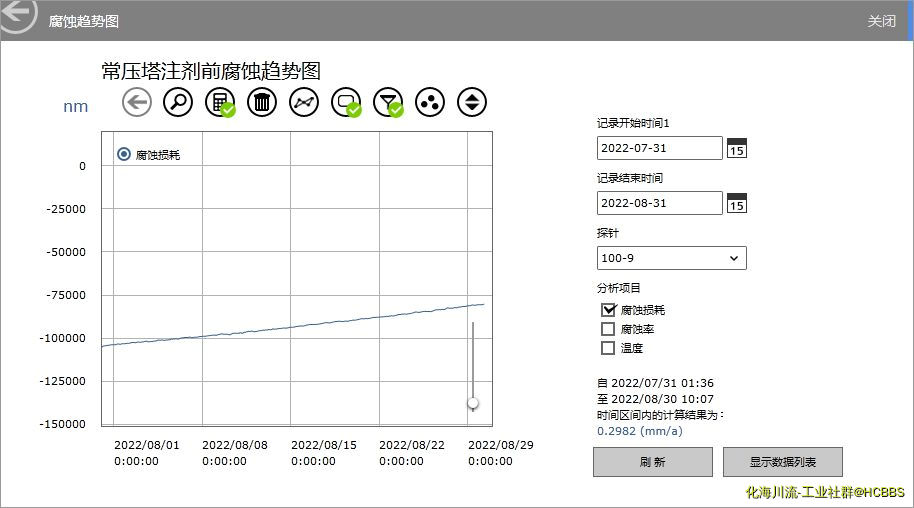Click the magnifier zoom icon
914x508 pixels.
tap(178, 102)
